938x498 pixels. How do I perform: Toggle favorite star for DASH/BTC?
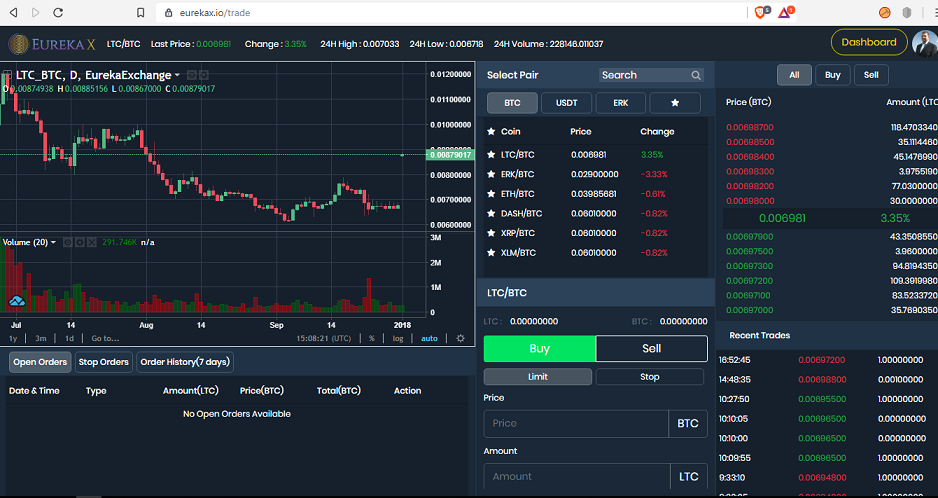(491, 214)
